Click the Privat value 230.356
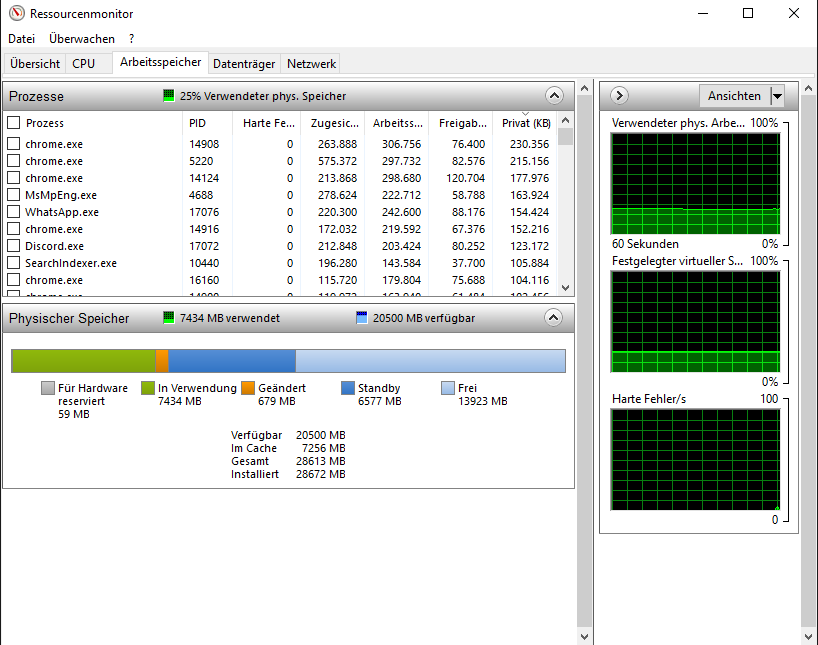 pos(530,144)
